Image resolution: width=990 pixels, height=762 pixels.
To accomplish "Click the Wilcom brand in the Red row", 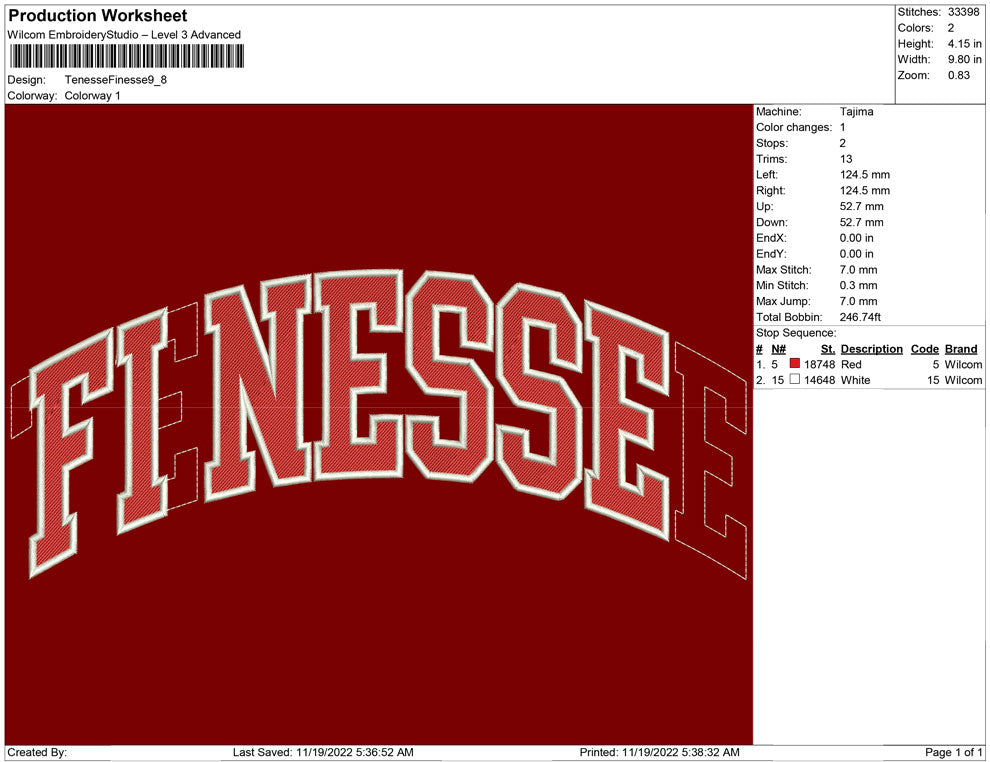I will coord(963,364).
